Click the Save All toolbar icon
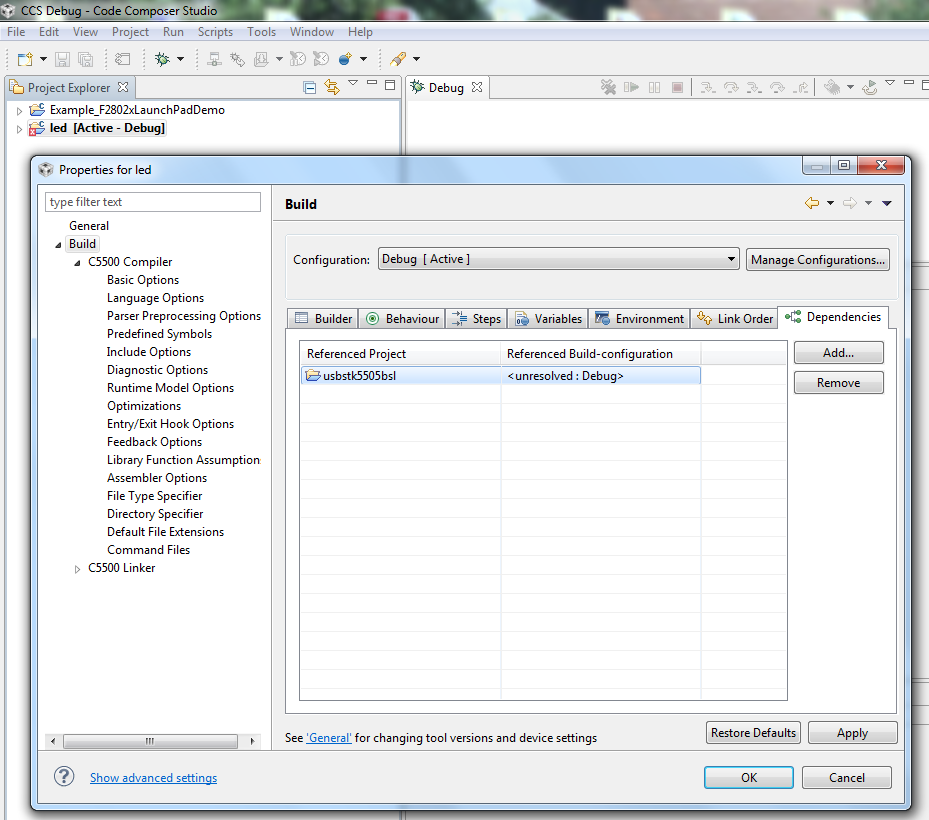Screen dimensions: 929x820 (x=86, y=59)
